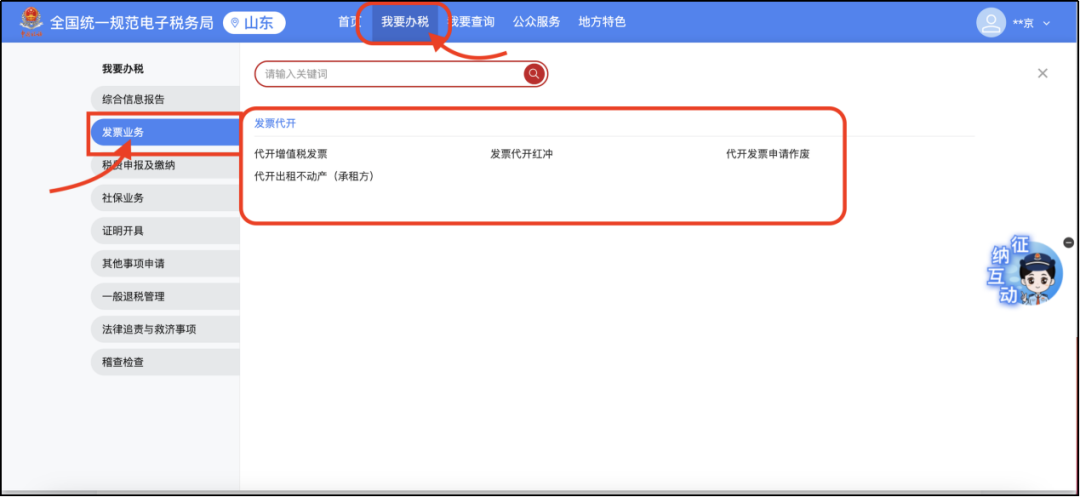Select 证明开具 in sidebar
This screenshot has width=1080, height=497.
click(x=165, y=231)
